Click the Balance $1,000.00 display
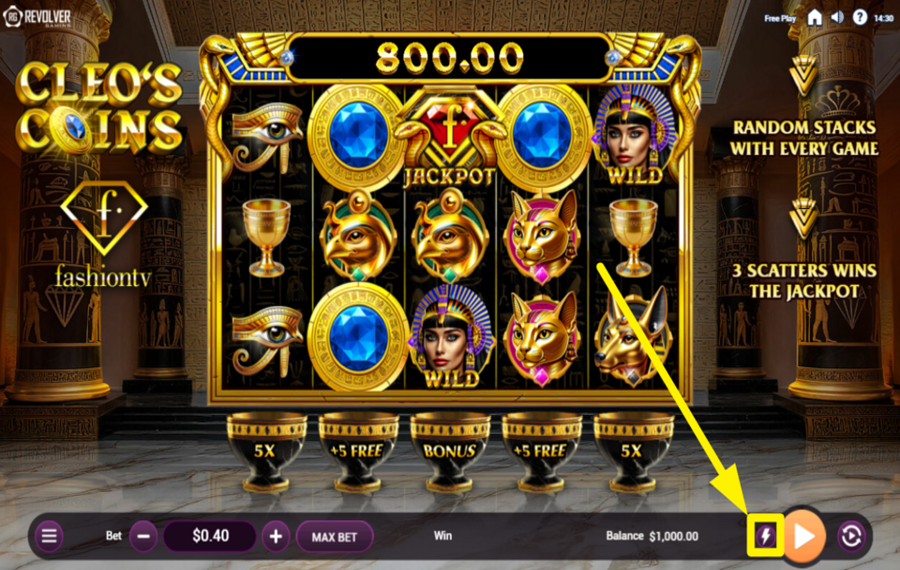 (x=652, y=536)
